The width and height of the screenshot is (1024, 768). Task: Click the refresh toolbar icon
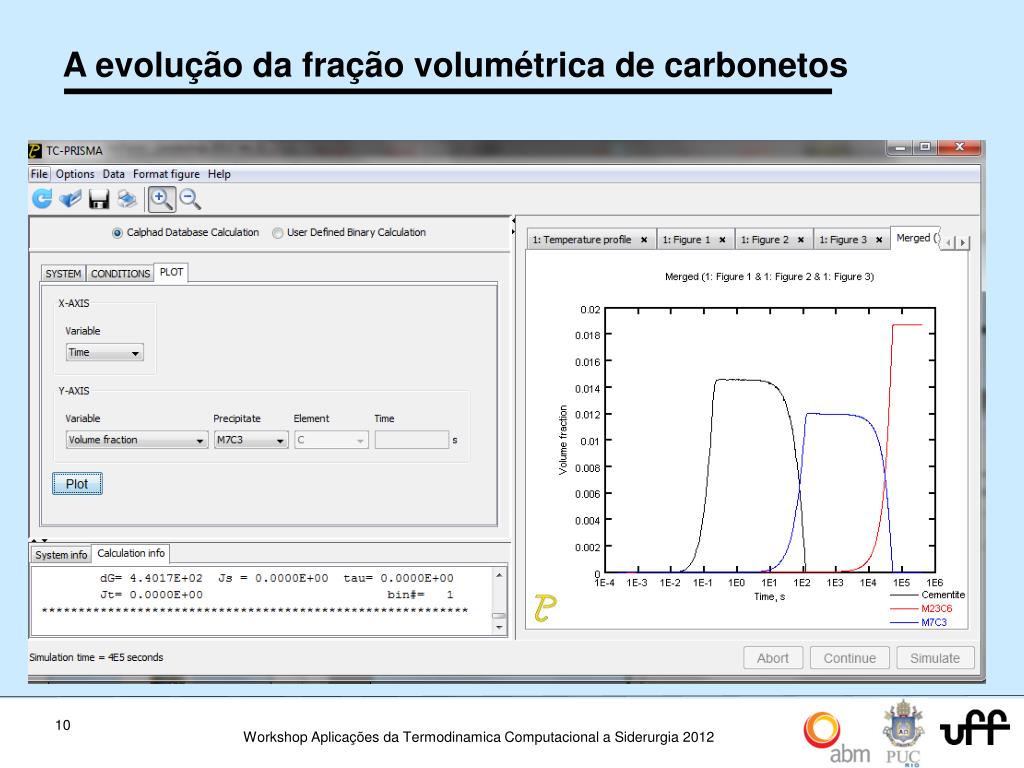point(42,199)
